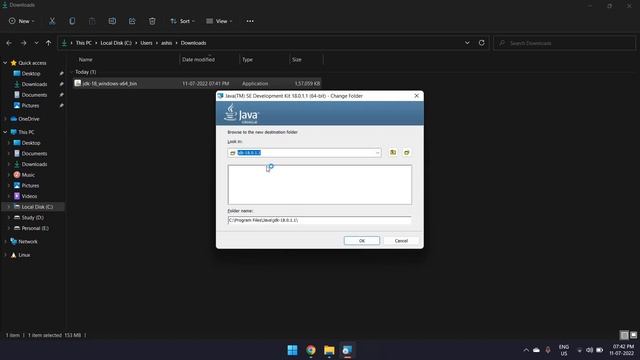
Task: Open Downloads under Quick access
Action: tap(34, 84)
